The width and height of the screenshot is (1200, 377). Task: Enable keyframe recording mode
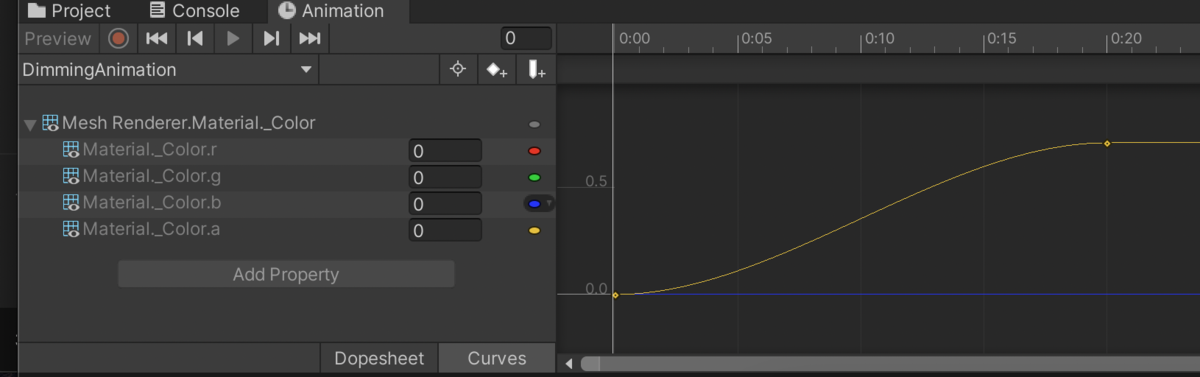[x=119, y=39]
